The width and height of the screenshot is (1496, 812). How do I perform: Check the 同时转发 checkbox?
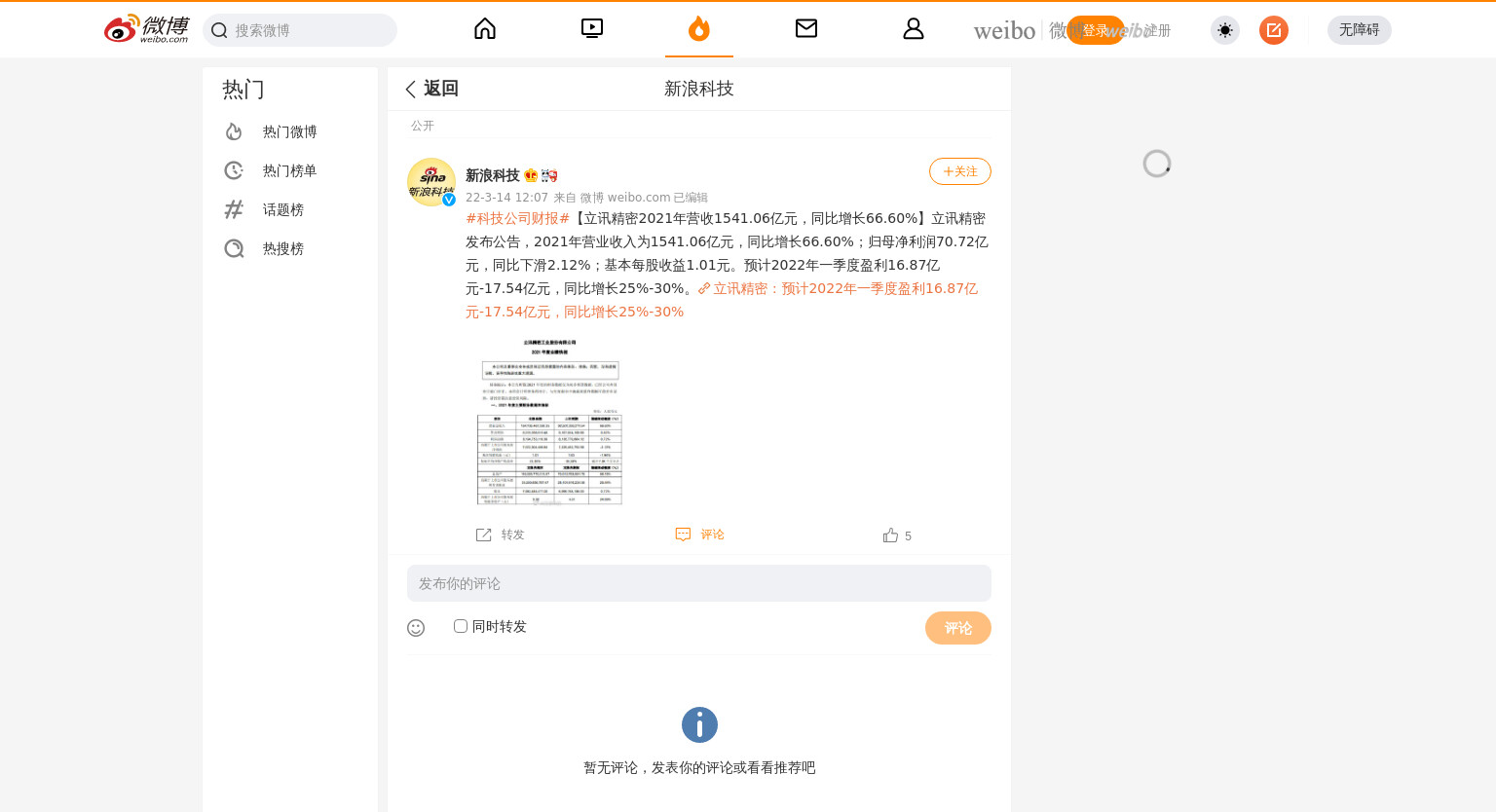point(461,626)
